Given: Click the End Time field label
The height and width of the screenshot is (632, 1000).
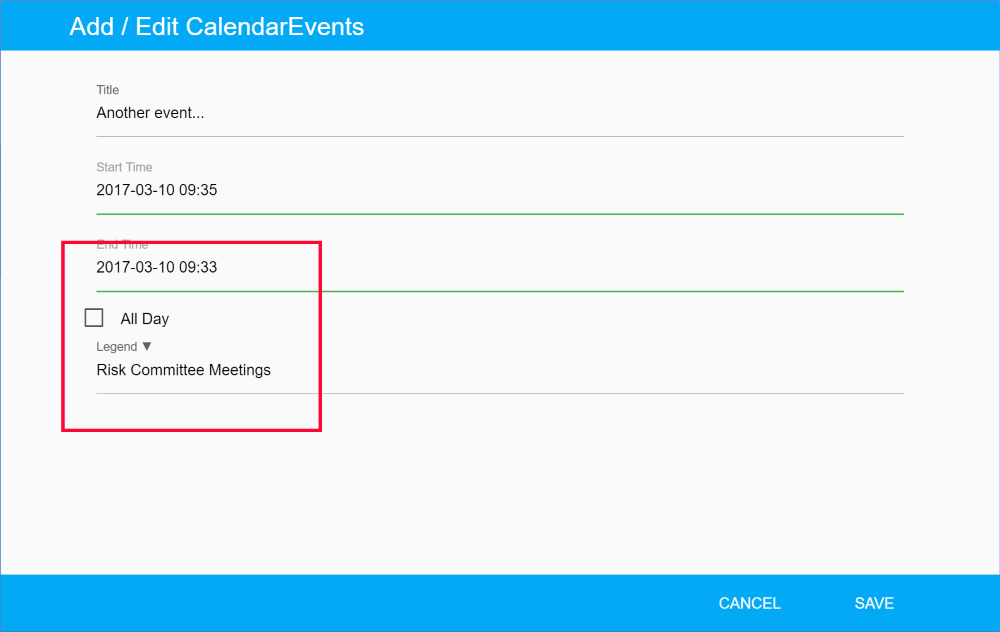Looking at the screenshot, I should point(122,244).
